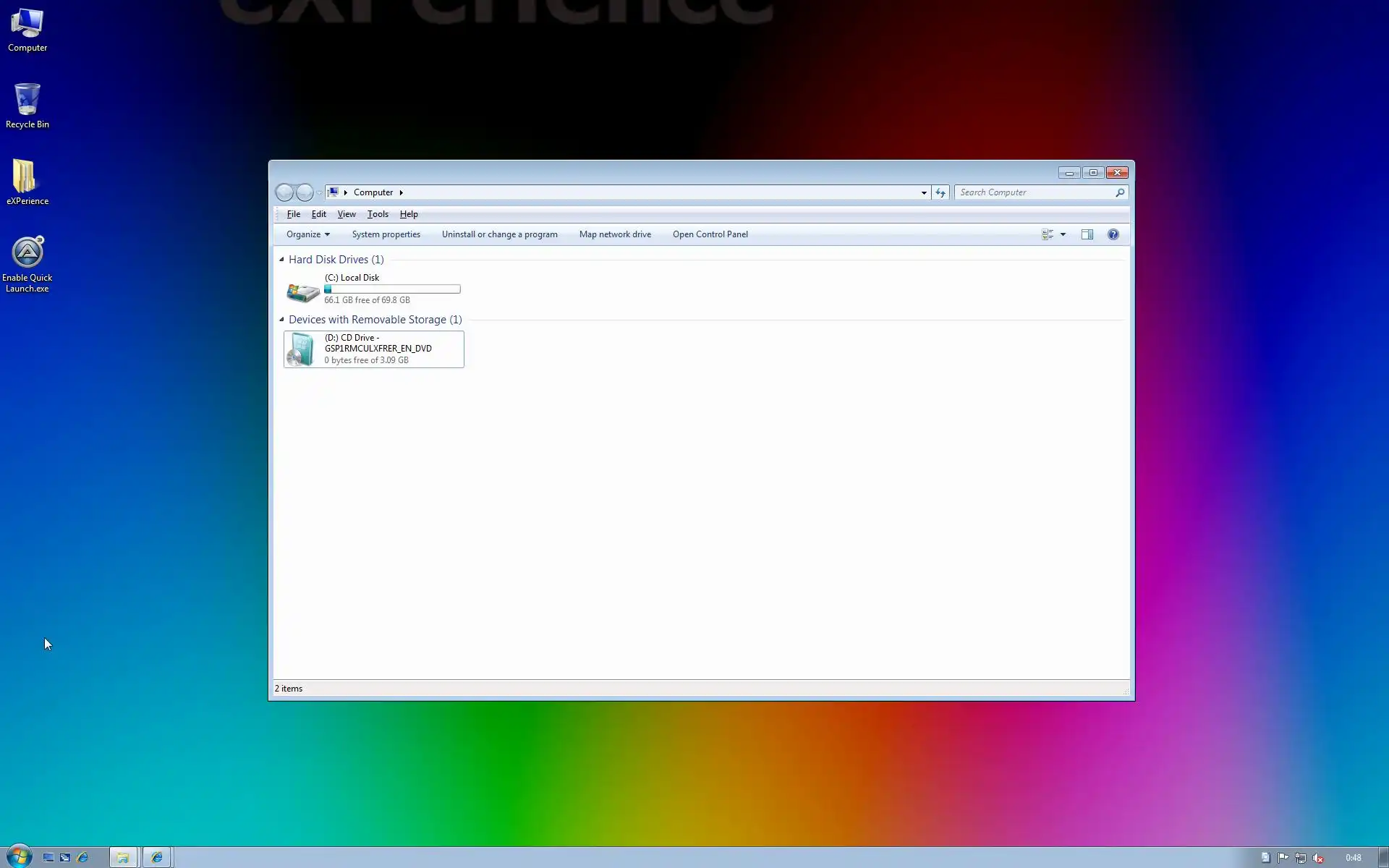Open the Tools menu
This screenshot has width=1389, height=868.
coord(378,214)
